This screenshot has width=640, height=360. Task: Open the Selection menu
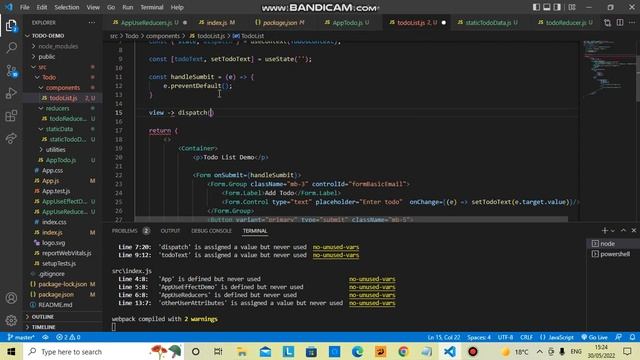67,7
